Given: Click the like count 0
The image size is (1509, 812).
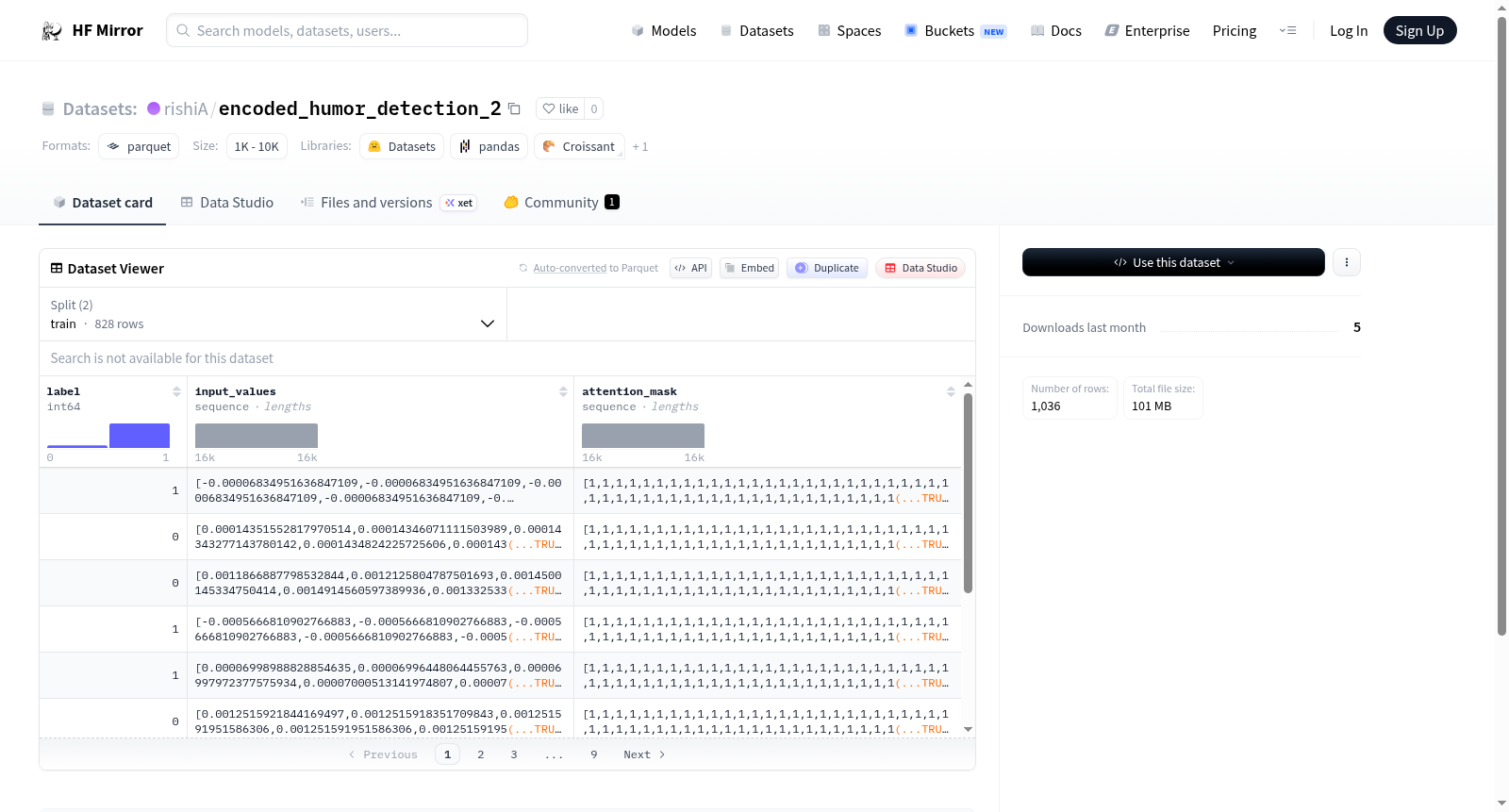Looking at the screenshot, I should [x=594, y=108].
